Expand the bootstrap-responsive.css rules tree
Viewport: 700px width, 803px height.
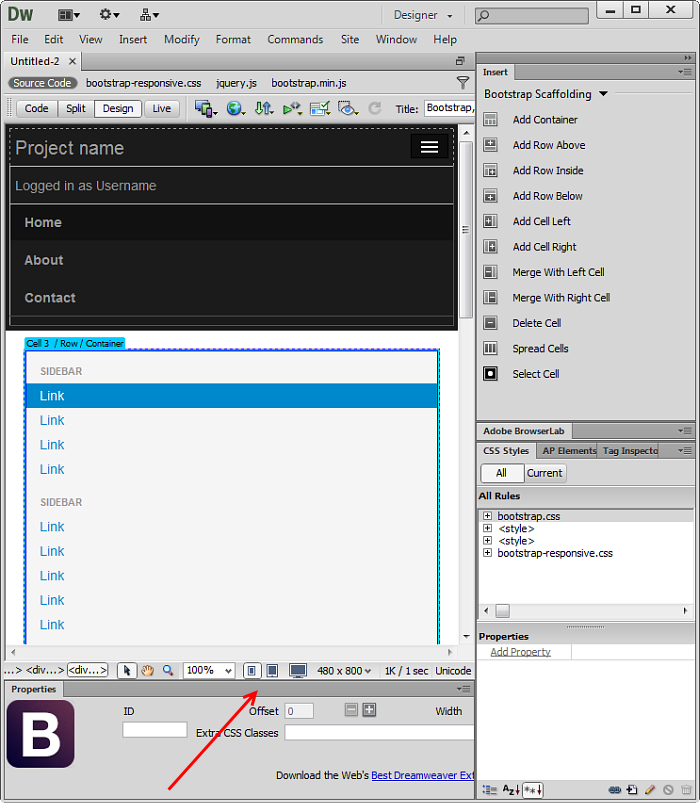coord(487,553)
